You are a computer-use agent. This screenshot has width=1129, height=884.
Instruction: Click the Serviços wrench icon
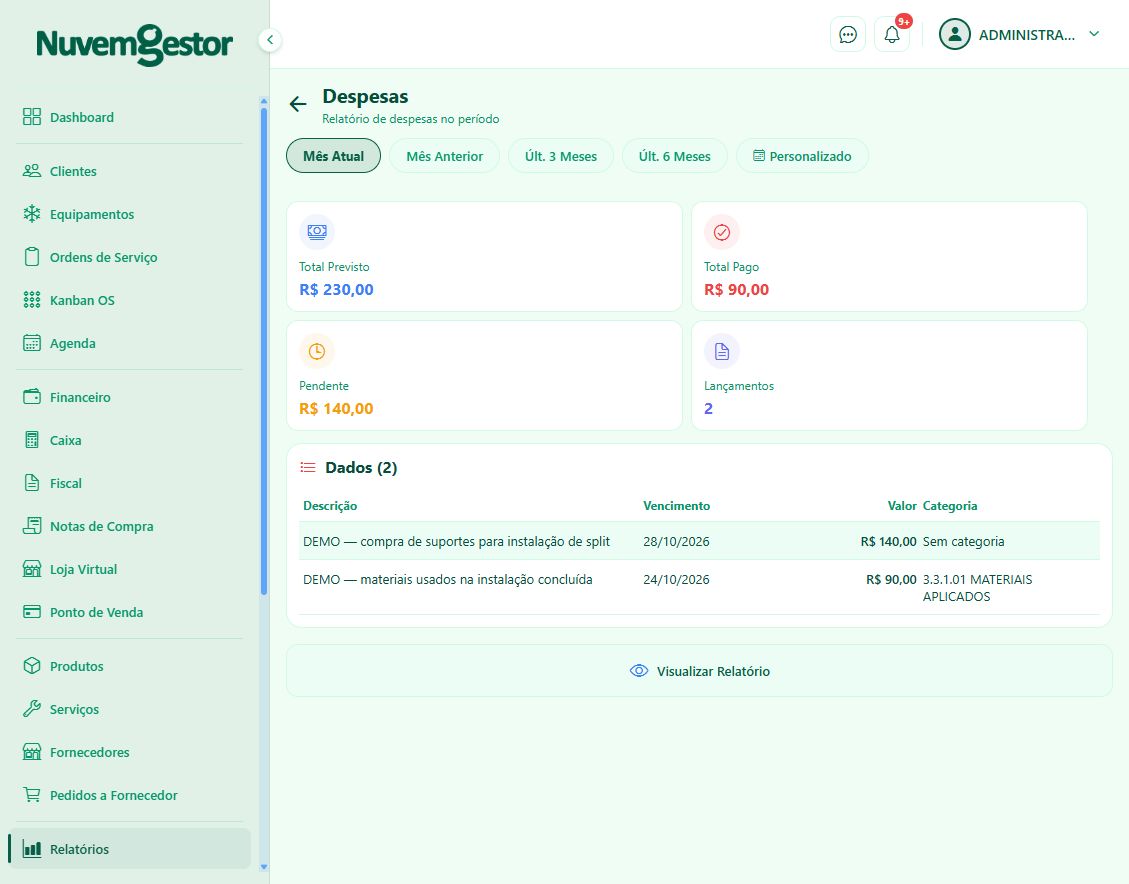coord(32,709)
